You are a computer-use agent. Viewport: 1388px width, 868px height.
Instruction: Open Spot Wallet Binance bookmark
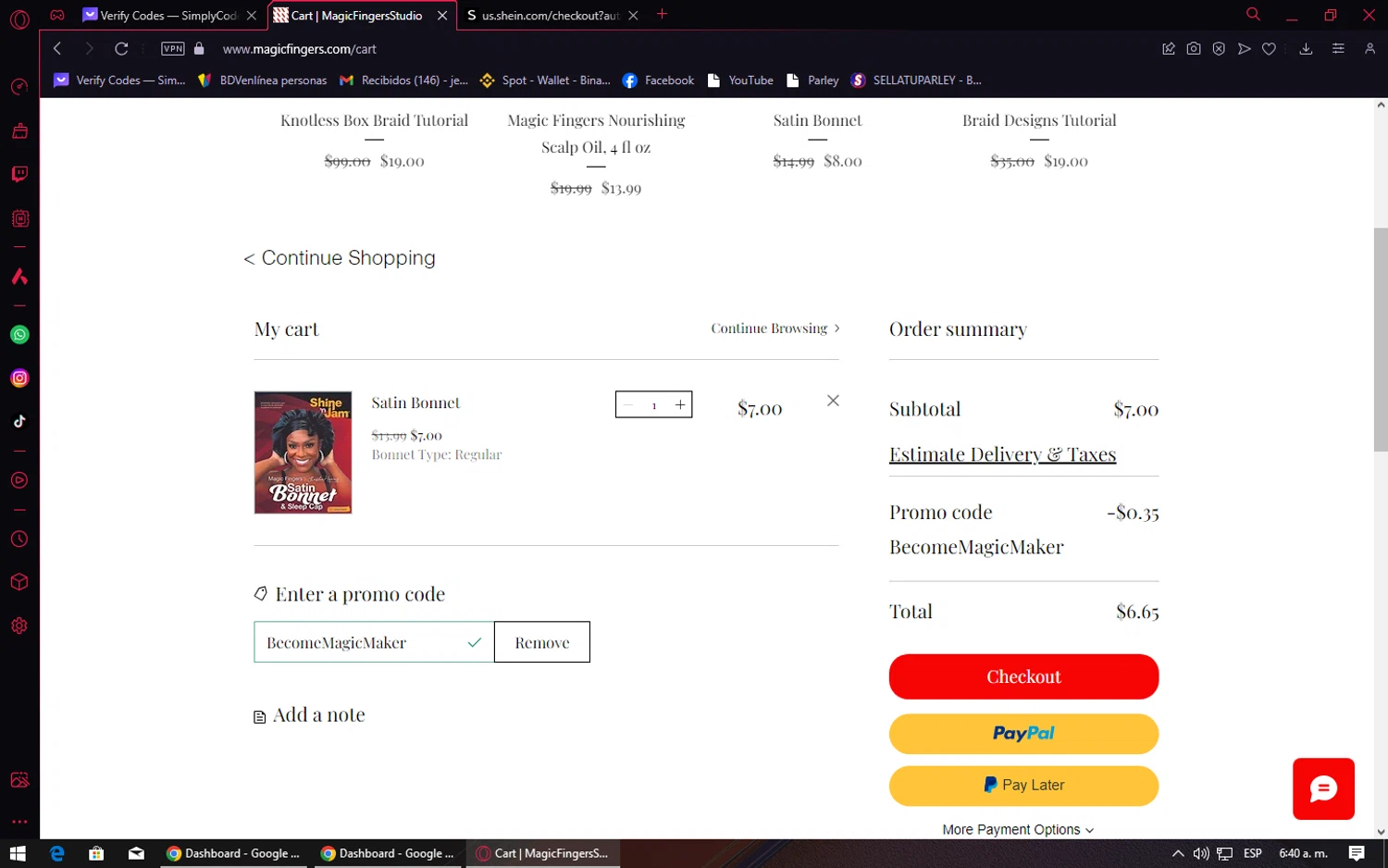click(545, 81)
